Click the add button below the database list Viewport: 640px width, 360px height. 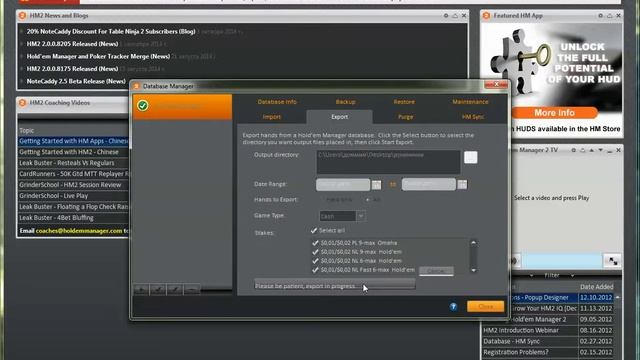pyautogui.click(x=141, y=289)
